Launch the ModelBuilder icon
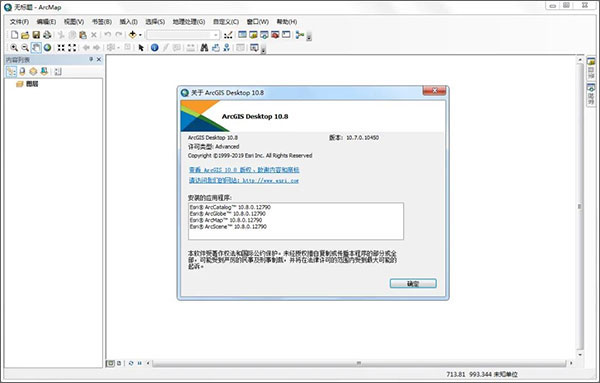This screenshot has height=383, width=600. [x=300, y=35]
